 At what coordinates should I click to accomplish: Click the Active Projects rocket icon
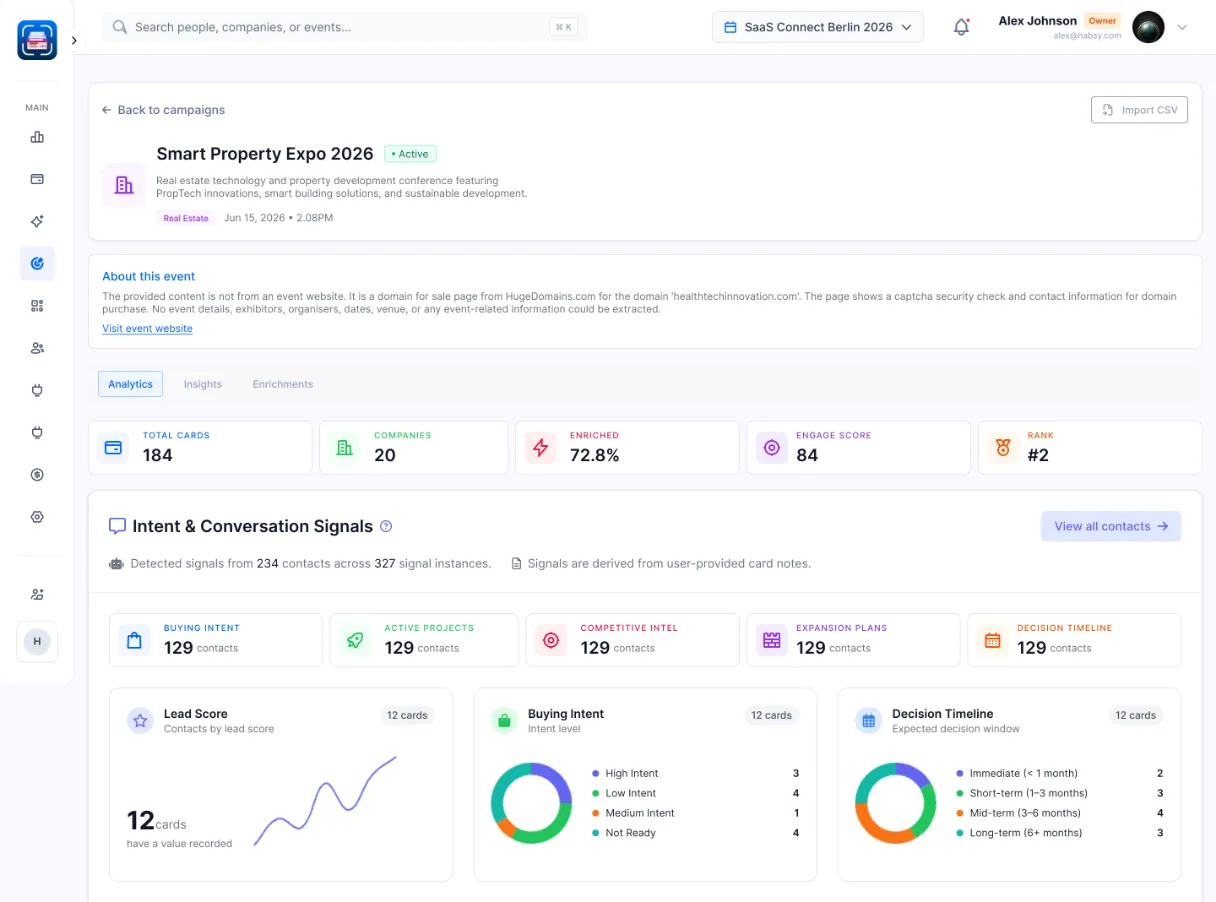coord(356,640)
